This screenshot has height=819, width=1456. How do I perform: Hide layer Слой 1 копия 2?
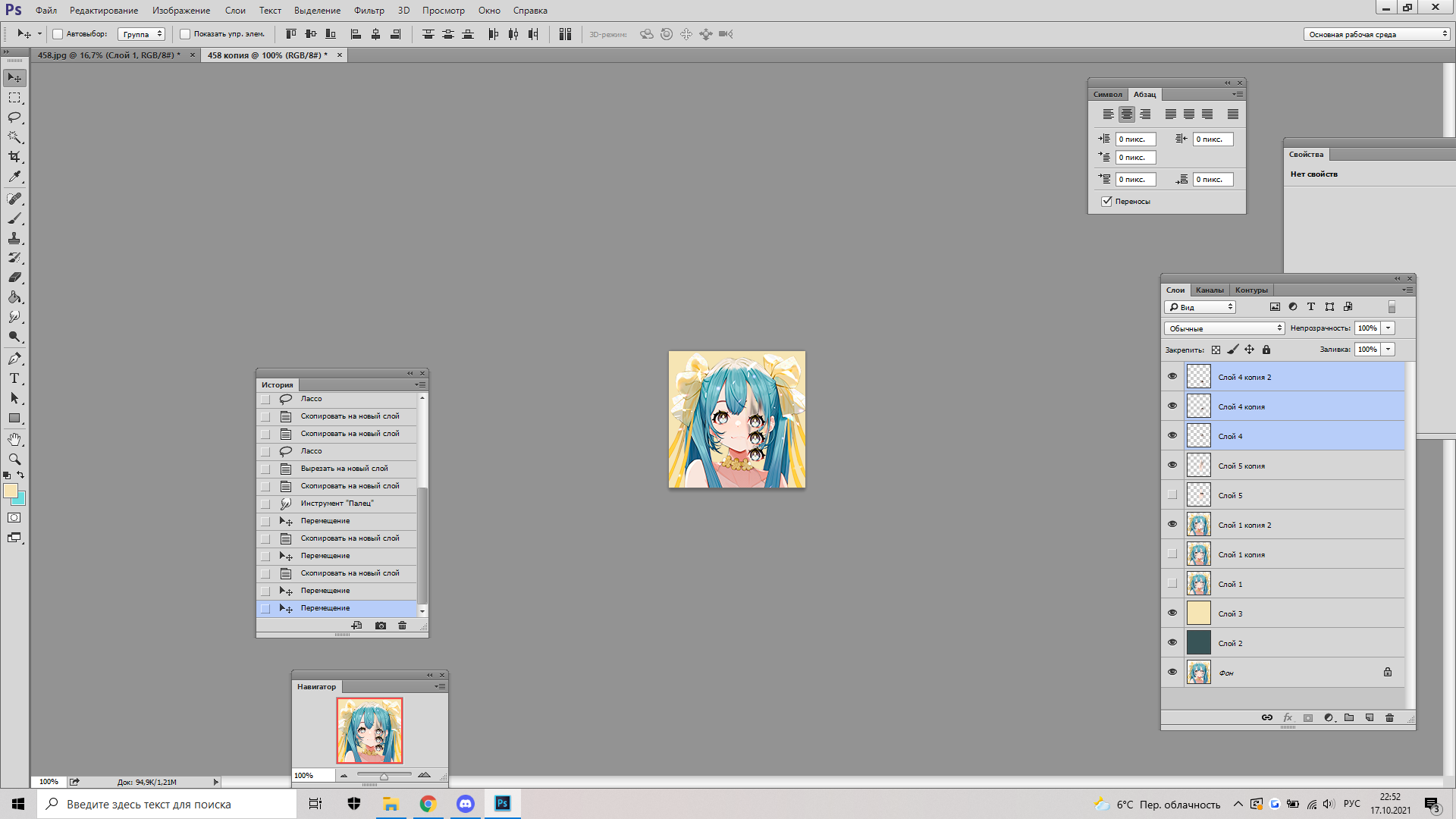(1172, 525)
